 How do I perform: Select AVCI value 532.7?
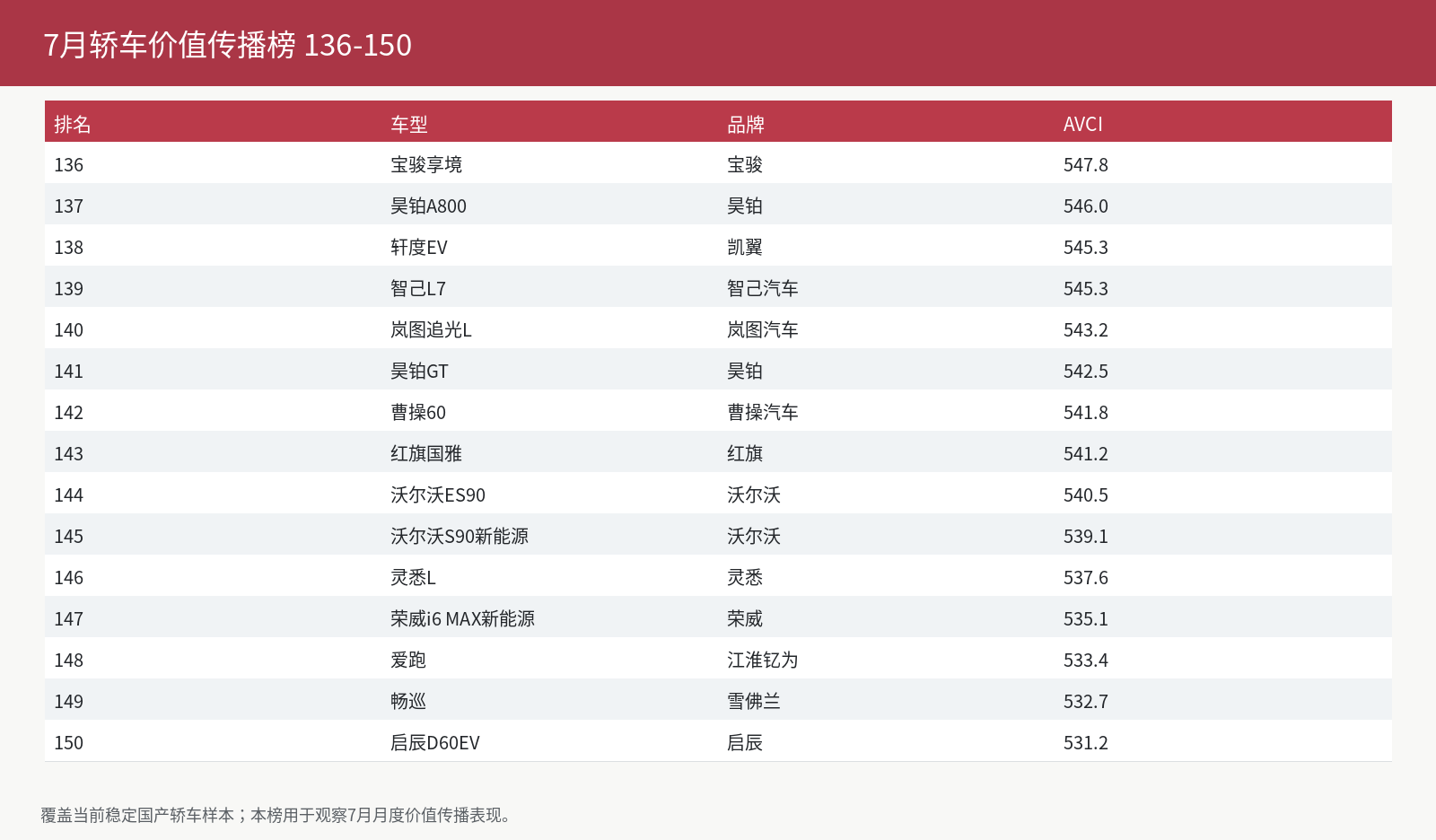click(x=1086, y=702)
